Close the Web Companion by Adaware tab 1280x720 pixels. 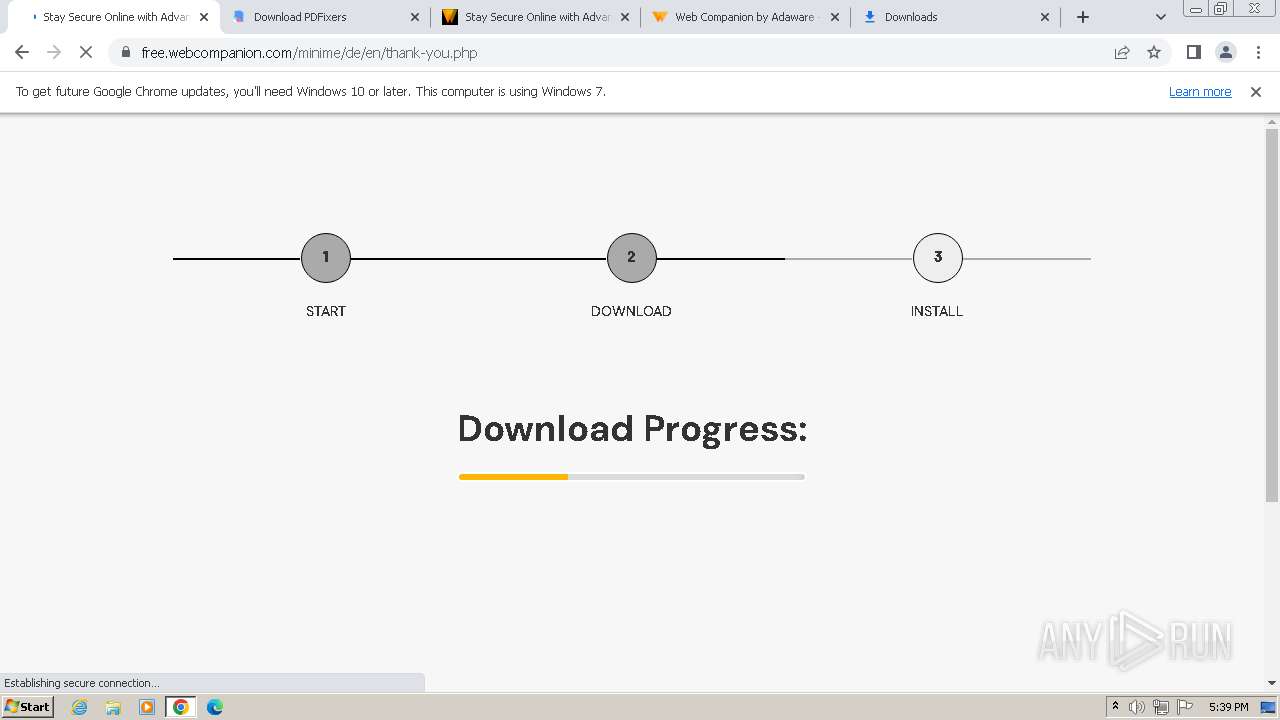(x=835, y=17)
